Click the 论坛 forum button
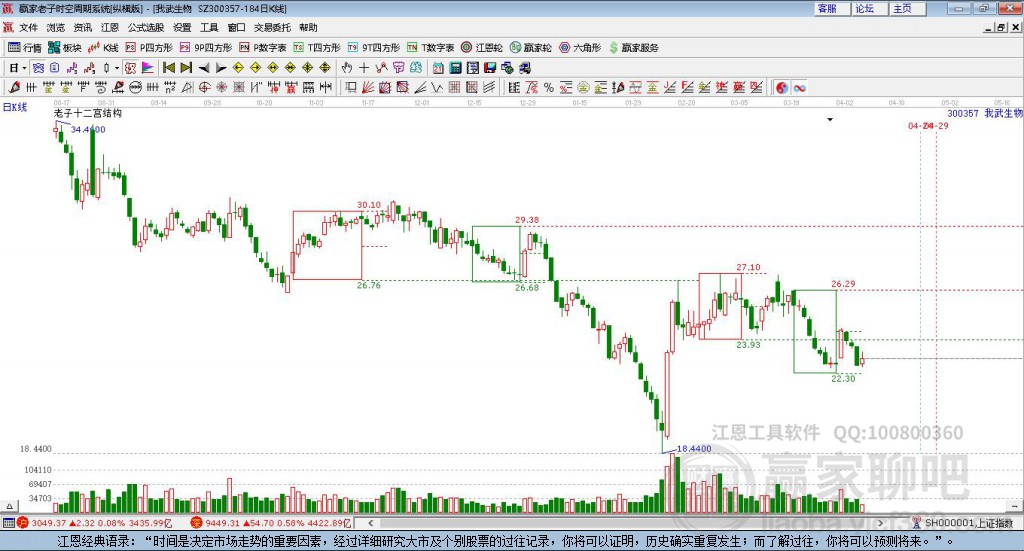Image resolution: width=1024 pixels, height=551 pixels. click(870, 8)
